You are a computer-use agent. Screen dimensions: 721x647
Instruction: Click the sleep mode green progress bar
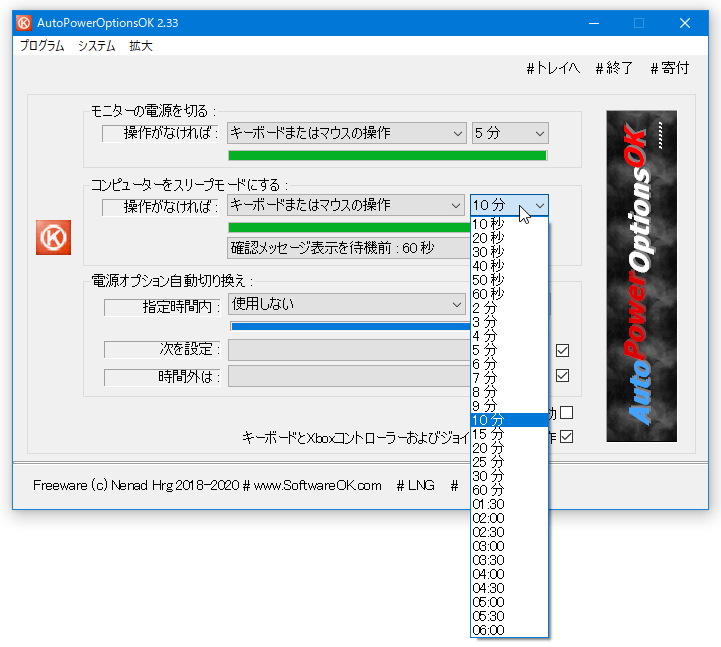pos(349,227)
